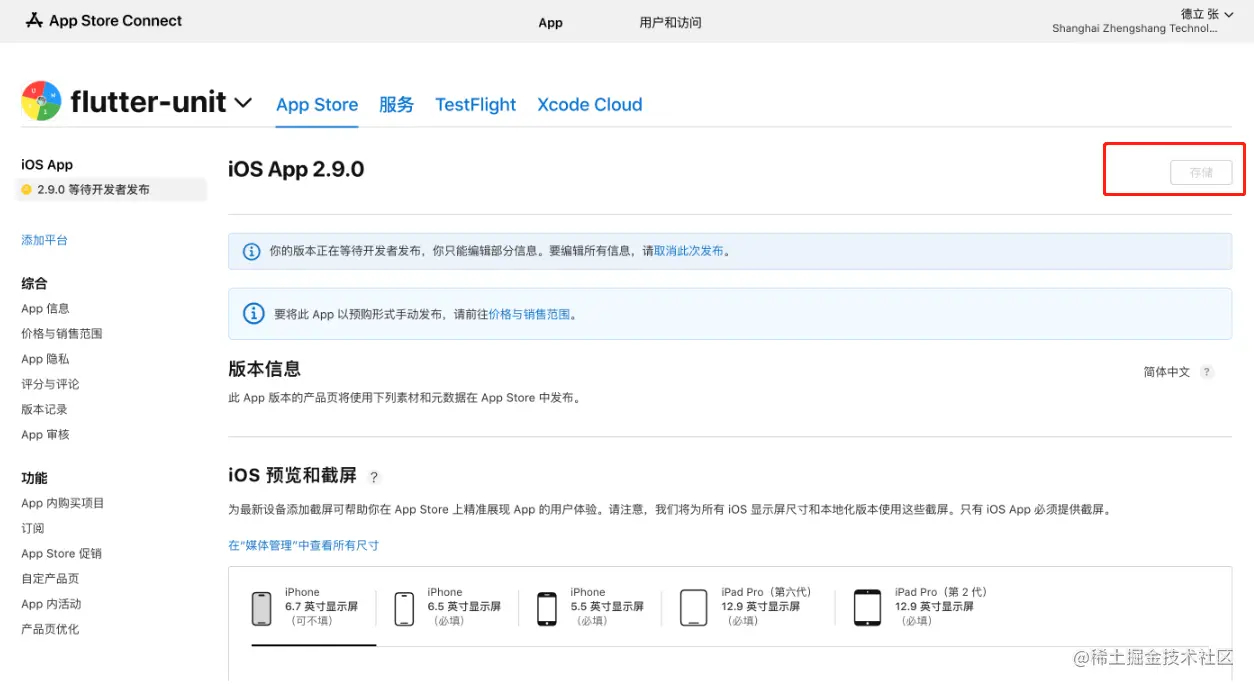Image resolution: width=1254 pixels, height=688 pixels.
Task: Open App 内活动 in sidebar
Action: (51, 604)
